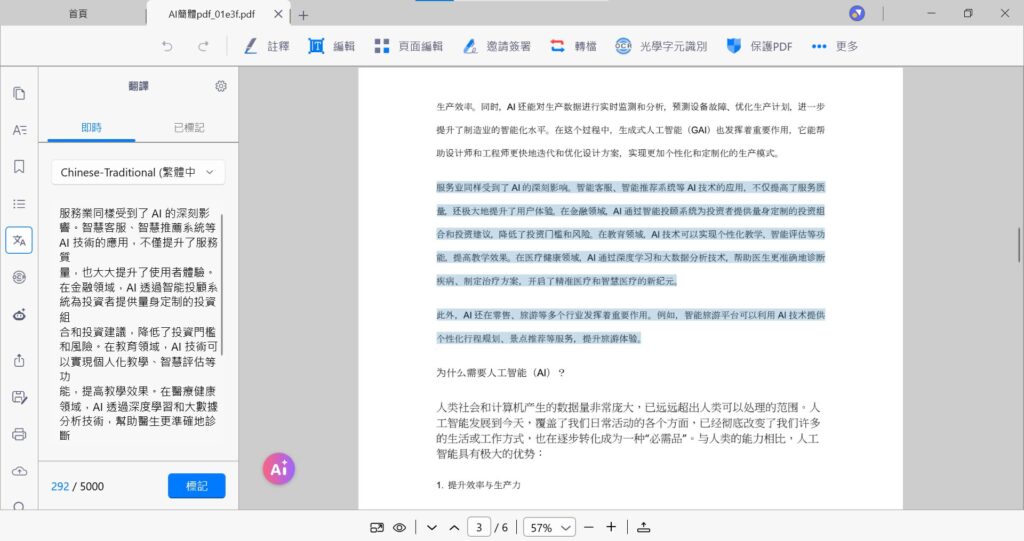Open the user account avatar
The height and width of the screenshot is (541, 1024).
857,13
